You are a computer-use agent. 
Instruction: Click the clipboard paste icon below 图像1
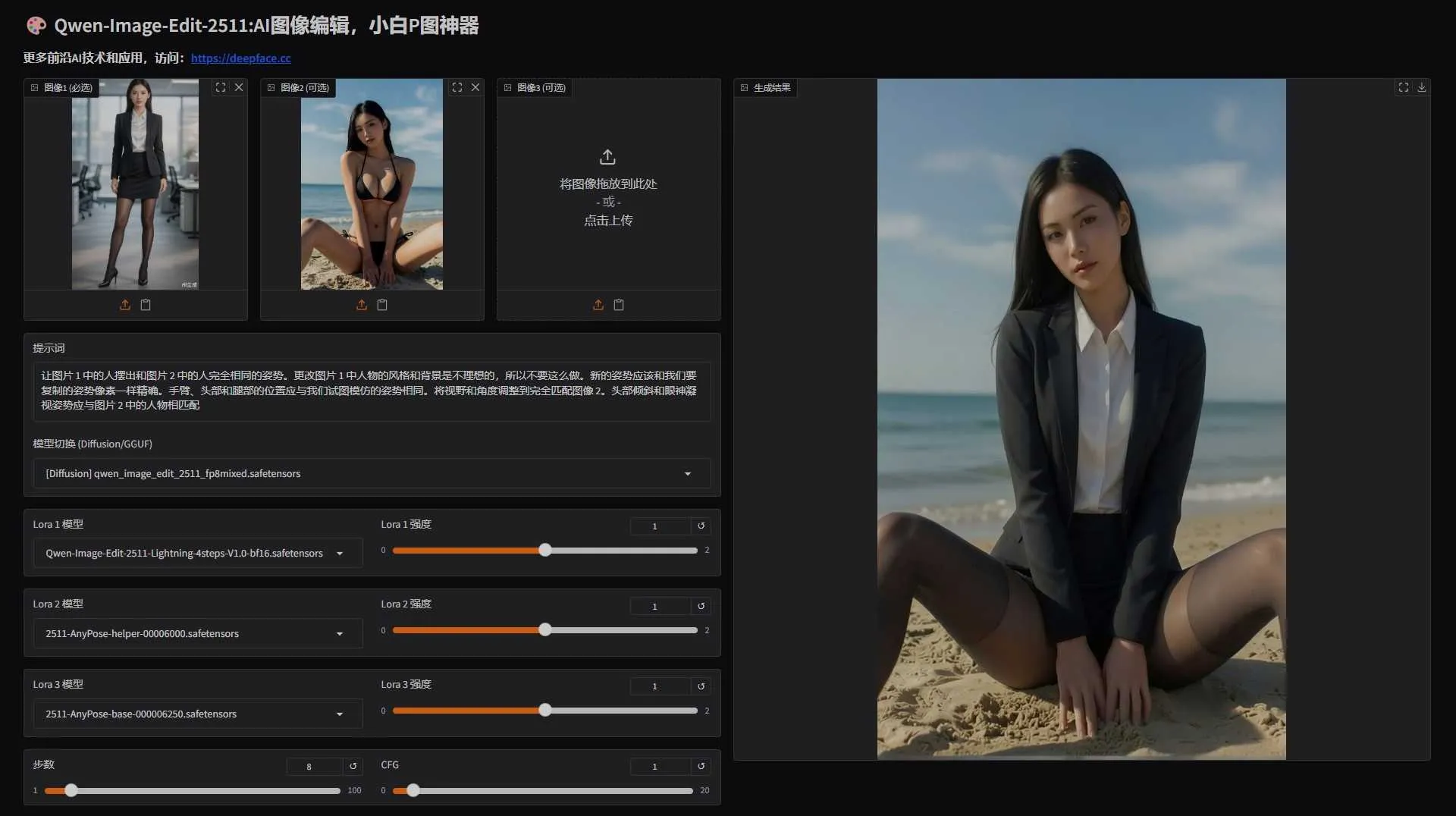tap(146, 305)
